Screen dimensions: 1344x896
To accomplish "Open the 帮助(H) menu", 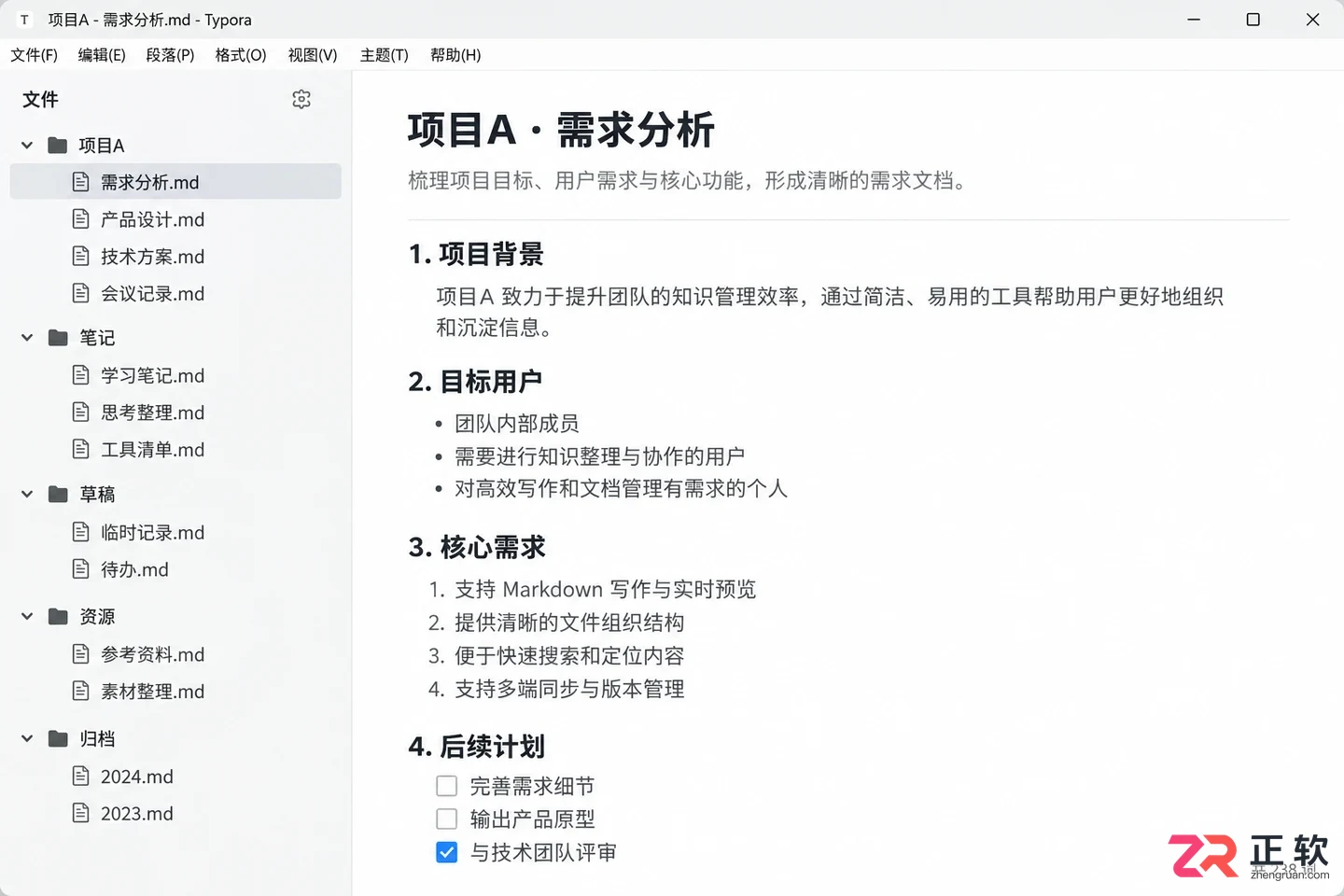I will click(x=455, y=55).
